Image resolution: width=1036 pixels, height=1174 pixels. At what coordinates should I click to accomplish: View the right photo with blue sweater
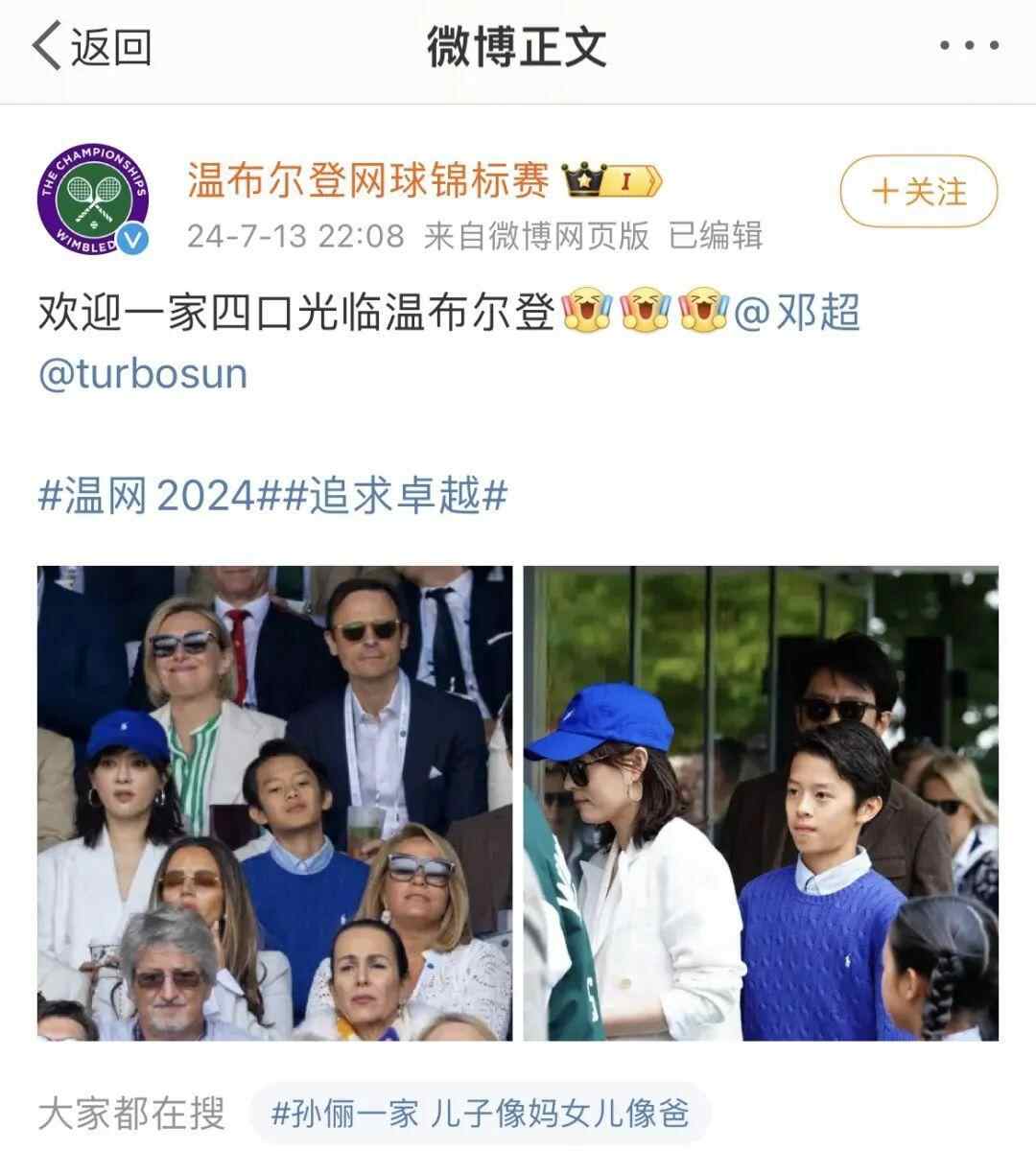pos(761,803)
